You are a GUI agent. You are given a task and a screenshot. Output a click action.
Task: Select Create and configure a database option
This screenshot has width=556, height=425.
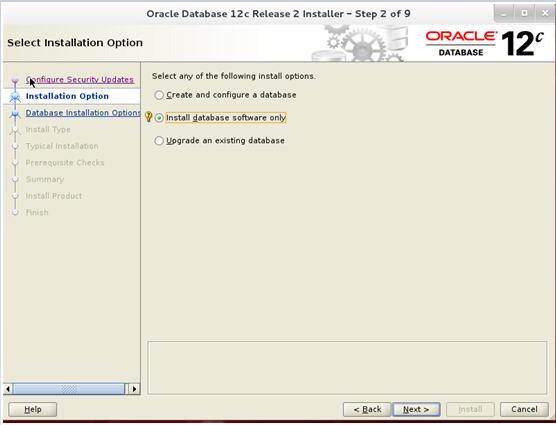225,95
